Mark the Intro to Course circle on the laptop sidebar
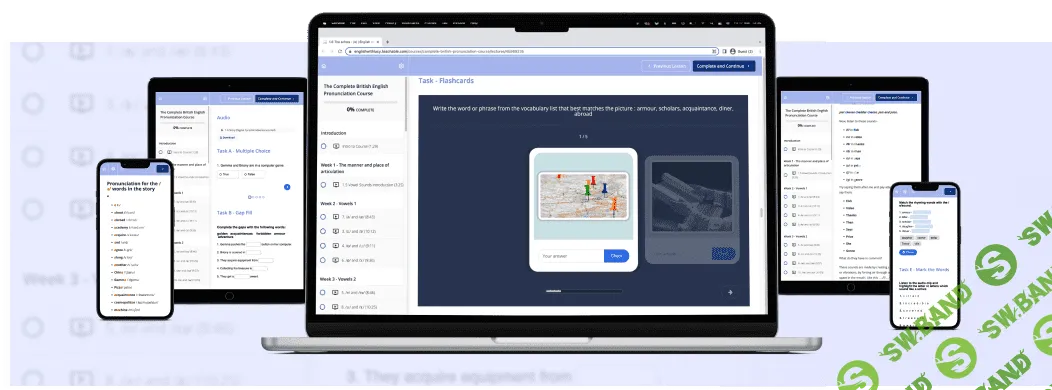This screenshot has width=1052, height=390. (x=323, y=146)
